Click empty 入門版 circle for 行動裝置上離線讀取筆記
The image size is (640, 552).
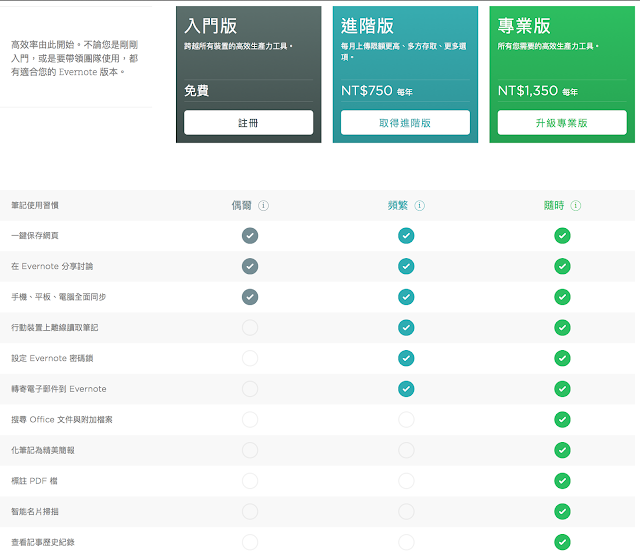[250, 327]
